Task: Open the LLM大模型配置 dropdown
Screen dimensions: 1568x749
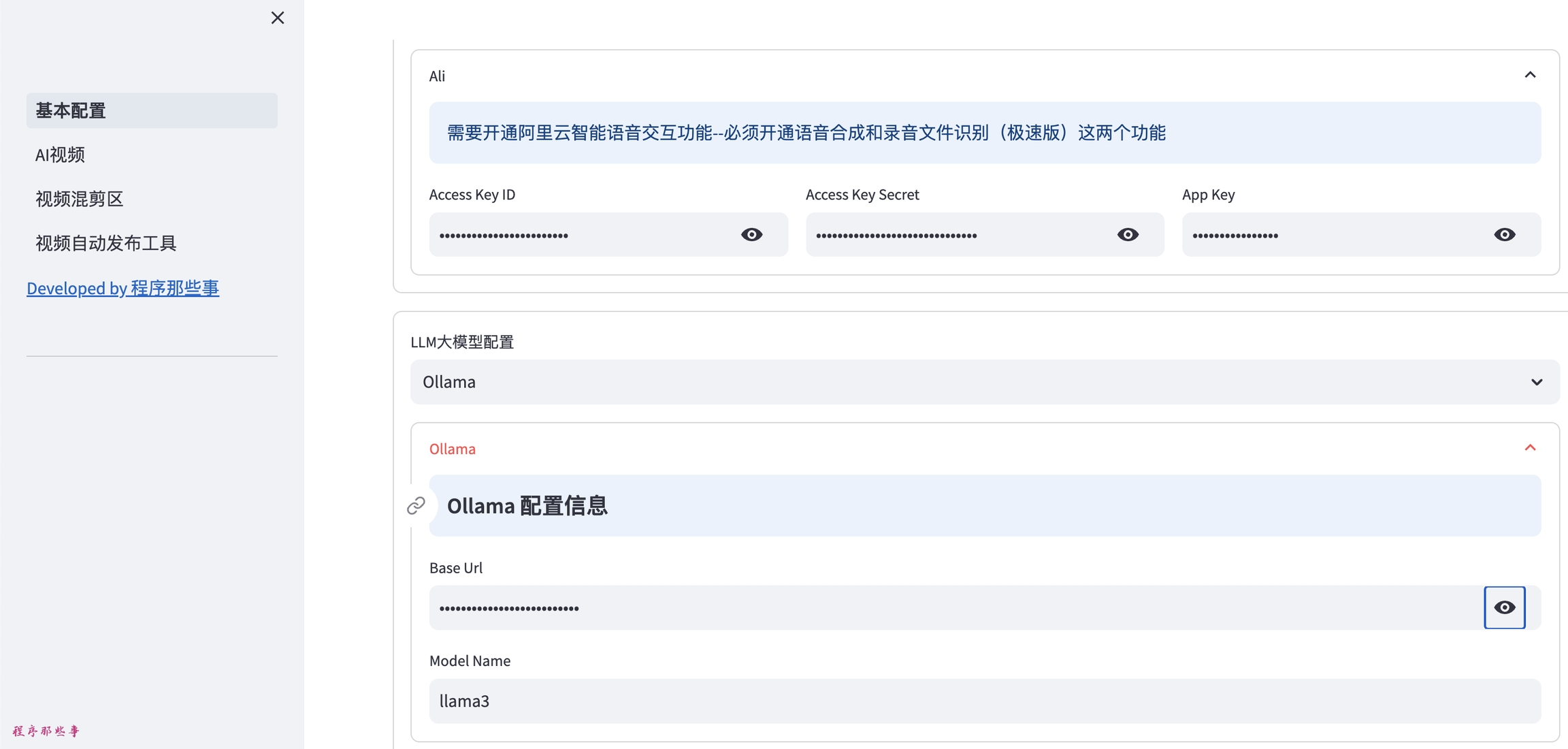Action: coord(984,382)
